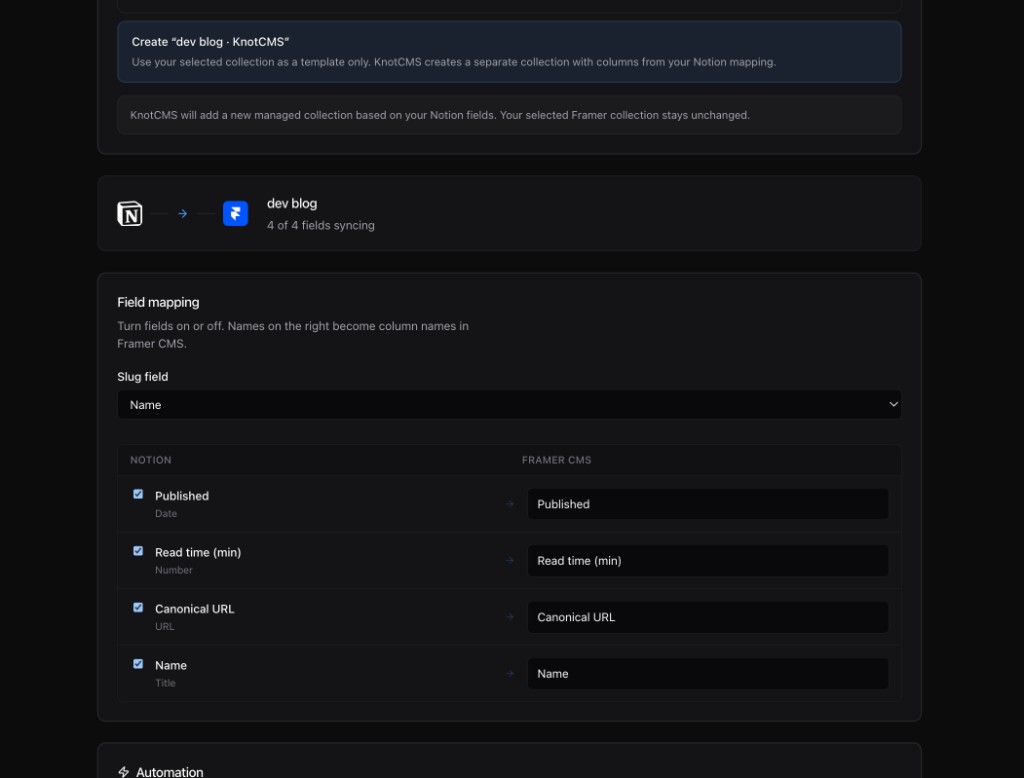The image size is (1024, 778).
Task: Click the NOTION column header
Action: (x=151, y=460)
